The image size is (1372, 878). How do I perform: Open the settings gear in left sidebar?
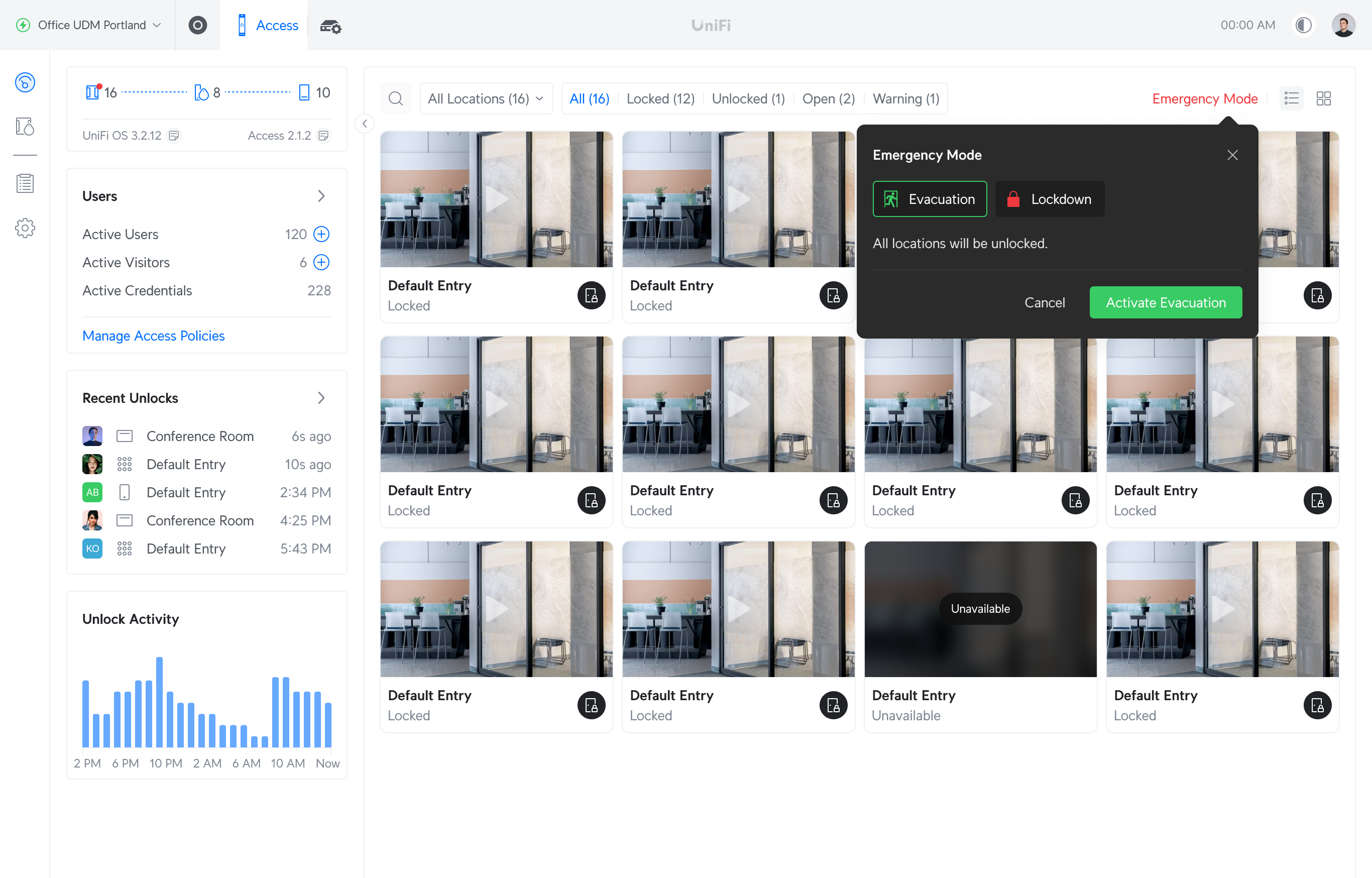(25, 228)
